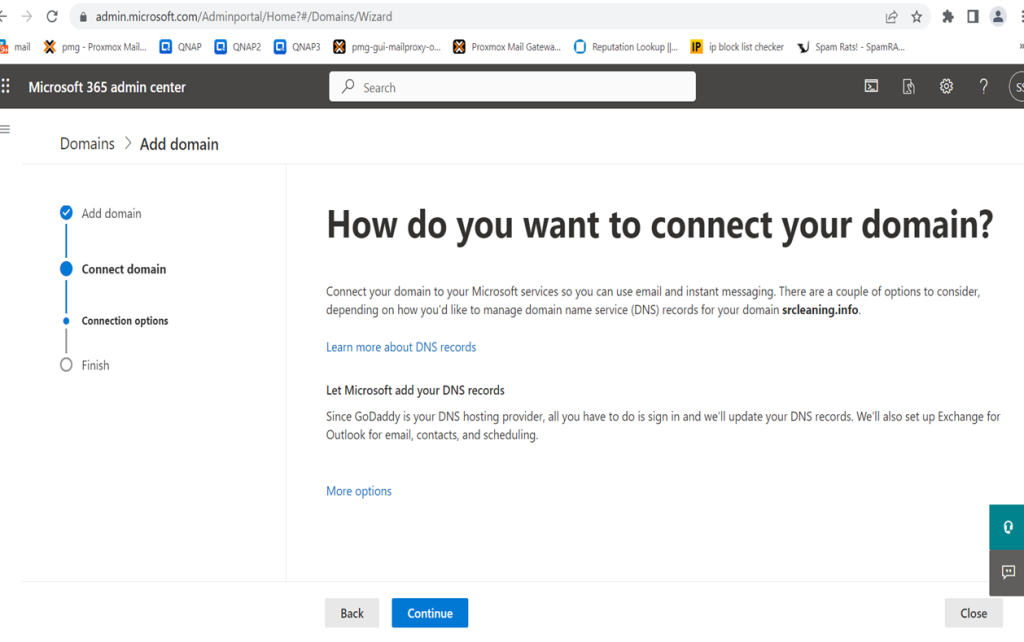Click the document download icon in header
The width and height of the screenshot is (1024, 642).
tap(908, 86)
